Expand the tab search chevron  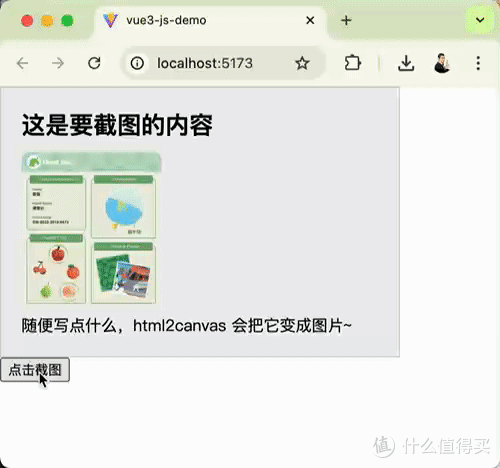480,20
